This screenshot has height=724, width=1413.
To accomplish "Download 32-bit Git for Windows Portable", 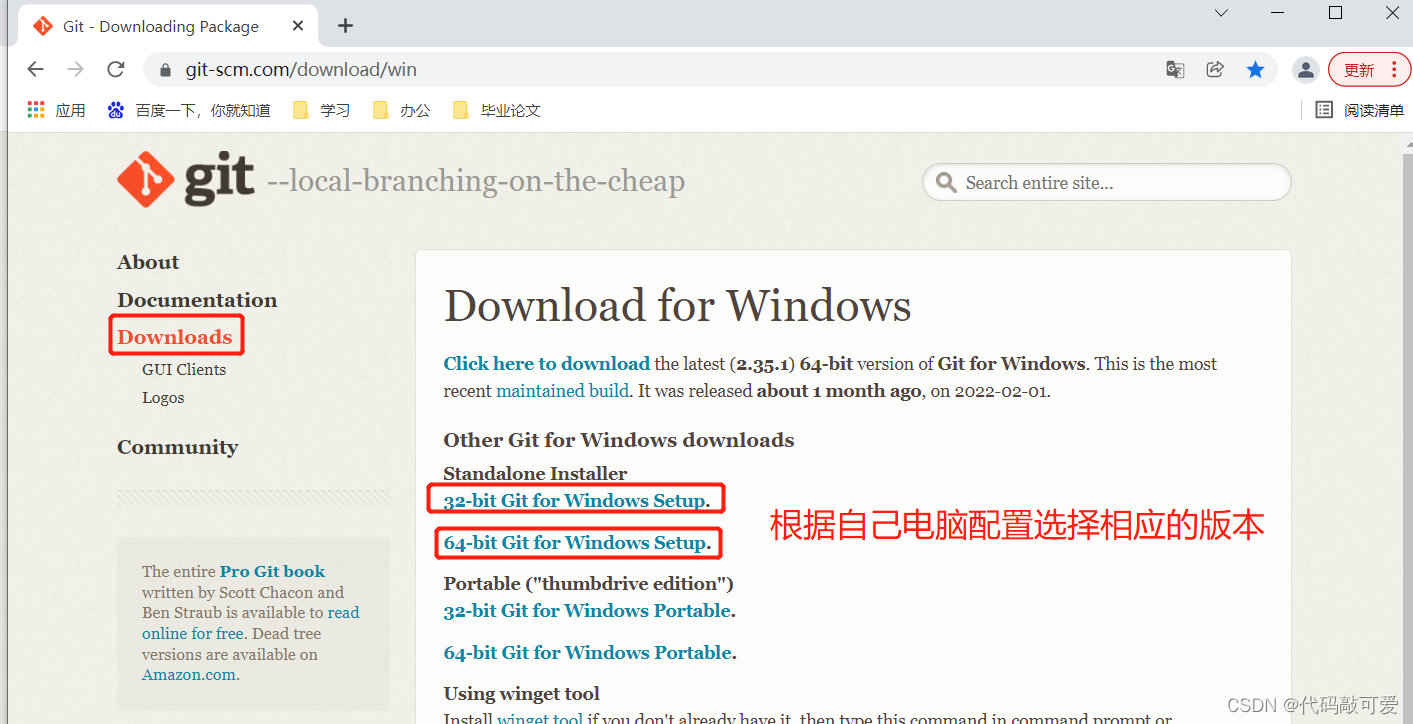I will pyautogui.click(x=588, y=611).
